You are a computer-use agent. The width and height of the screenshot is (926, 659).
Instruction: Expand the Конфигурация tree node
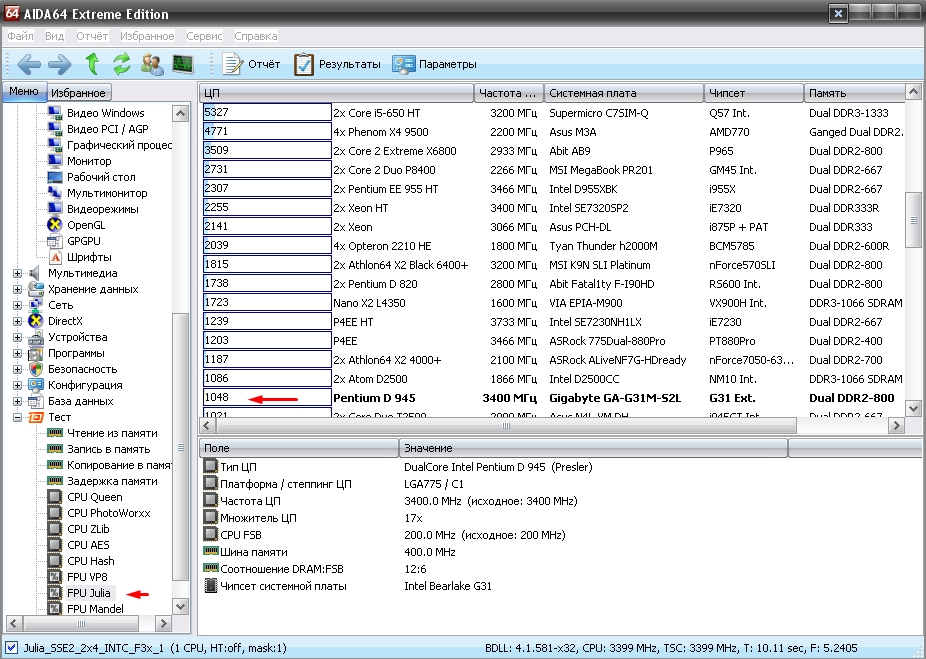[x=17, y=385]
